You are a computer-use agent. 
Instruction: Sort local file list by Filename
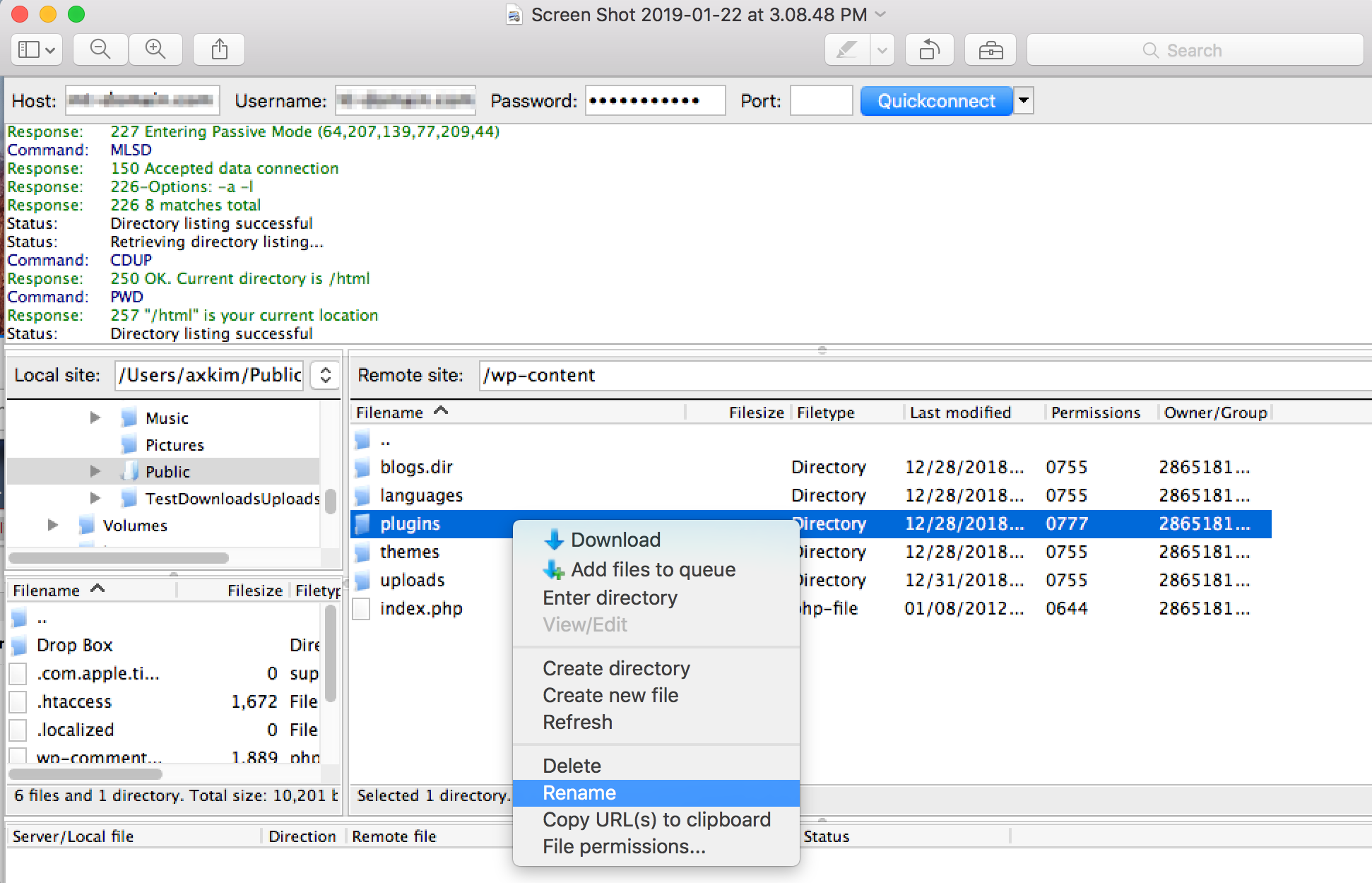point(92,591)
